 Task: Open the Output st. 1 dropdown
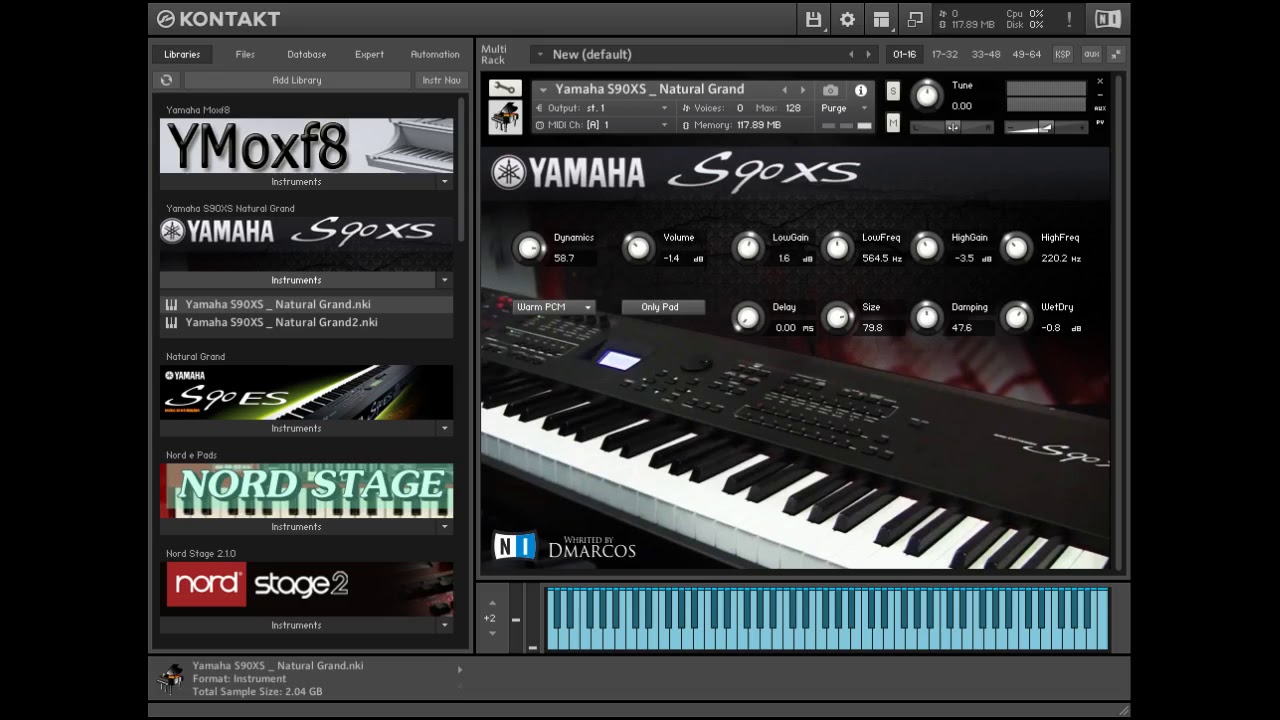coord(603,108)
